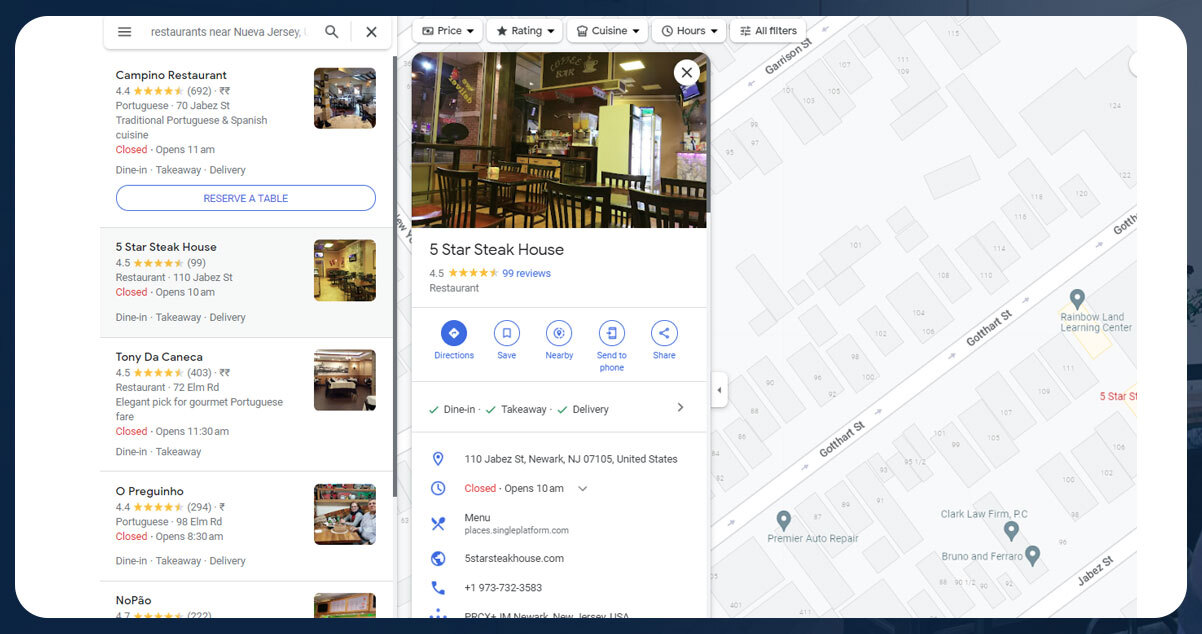Click the magnifying glass search icon
Viewport: 1202px width, 634px height.
click(x=331, y=31)
